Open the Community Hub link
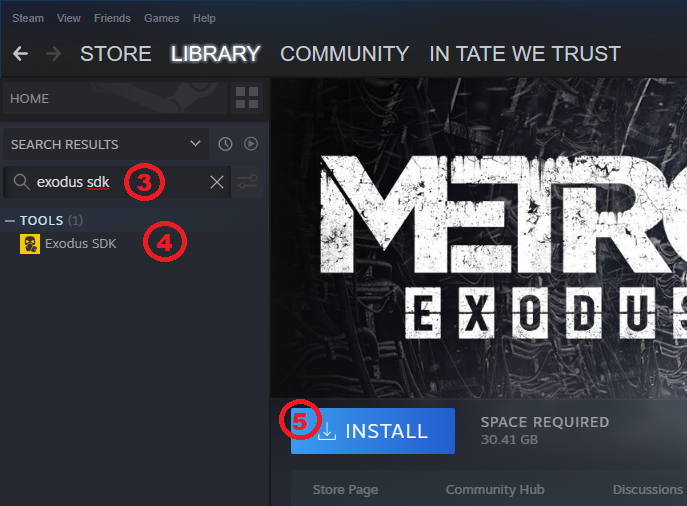 [495, 489]
